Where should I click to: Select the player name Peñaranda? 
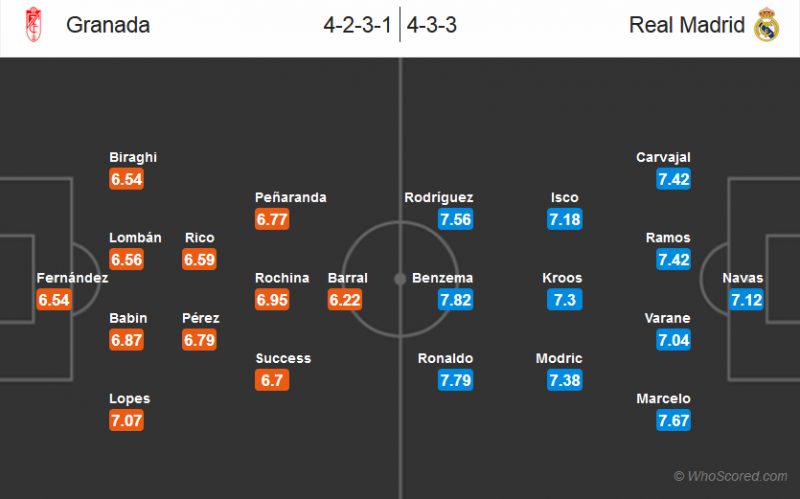click(291, 198)
